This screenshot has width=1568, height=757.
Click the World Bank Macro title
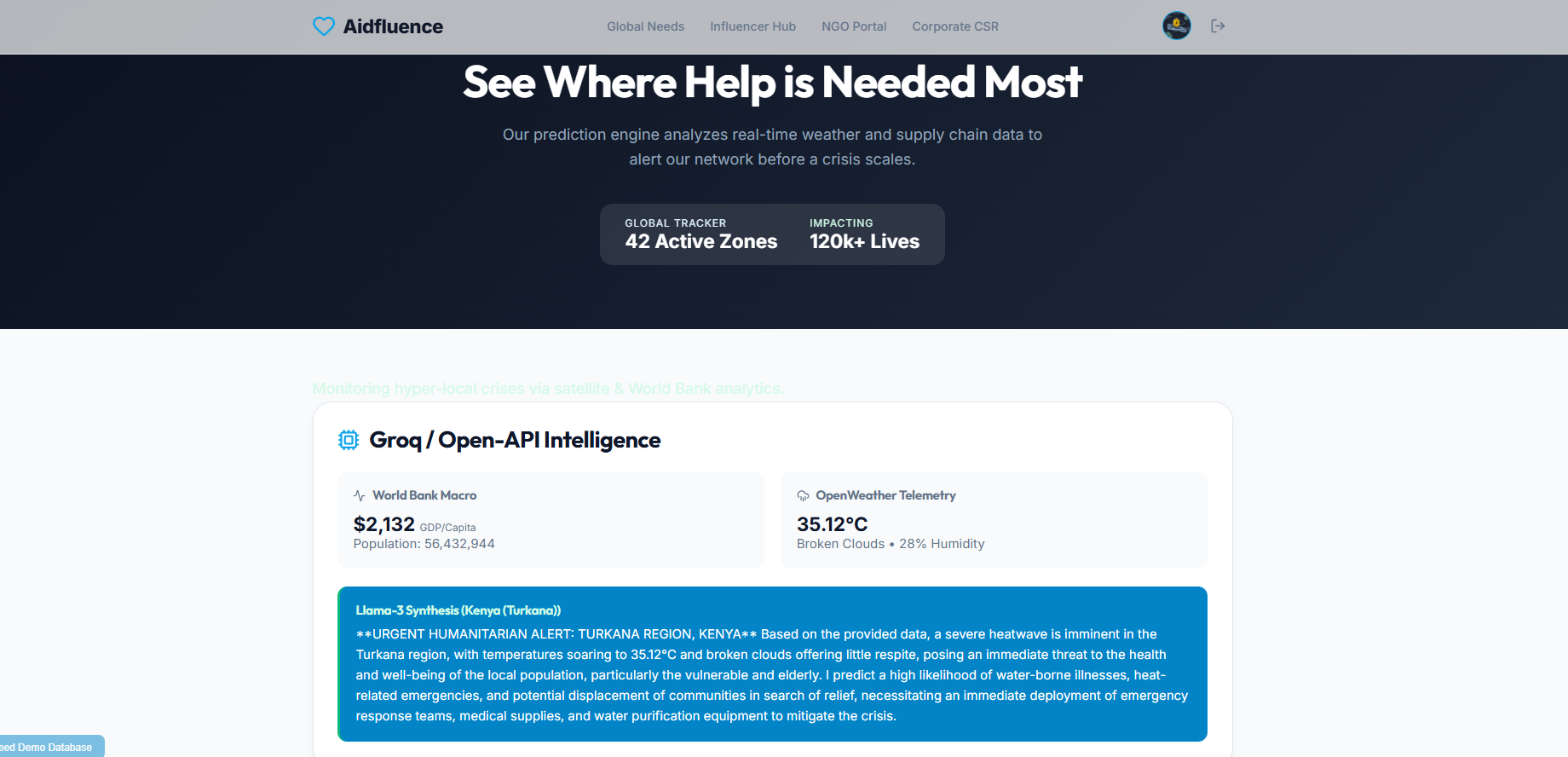pyautogui.click(x=424, y=495)
